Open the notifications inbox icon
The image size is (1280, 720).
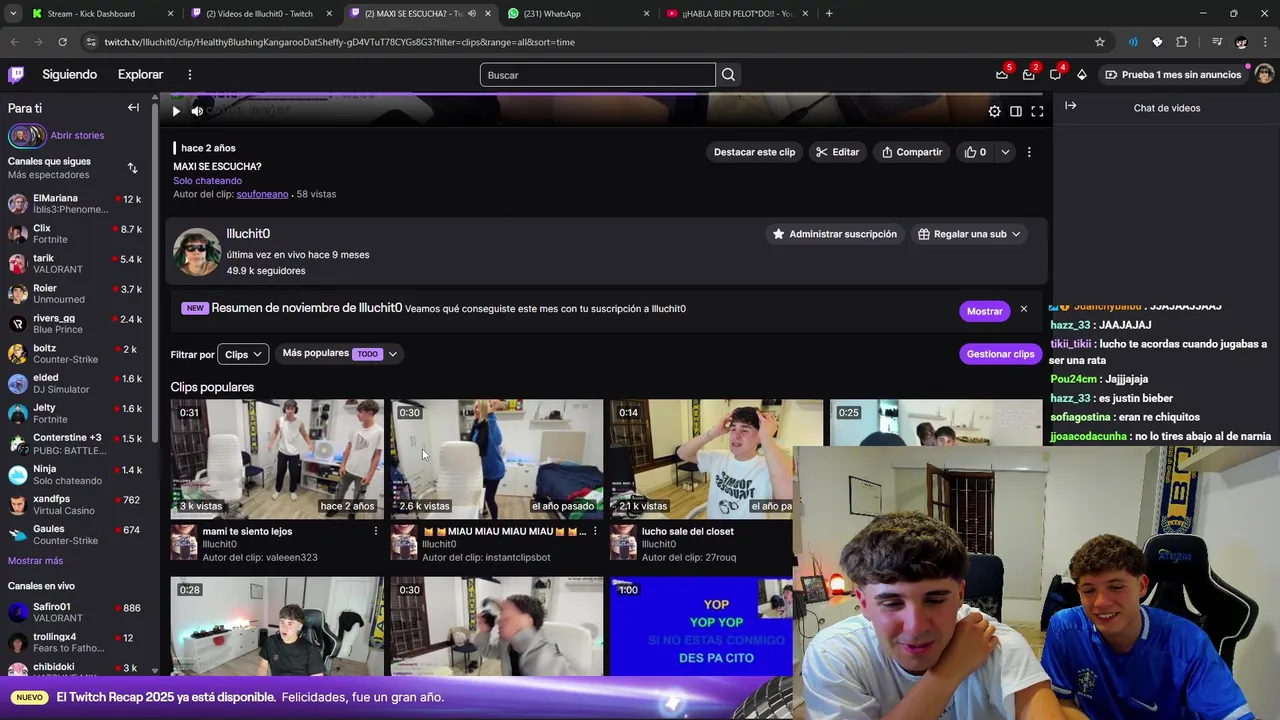tap(1028, 75)
